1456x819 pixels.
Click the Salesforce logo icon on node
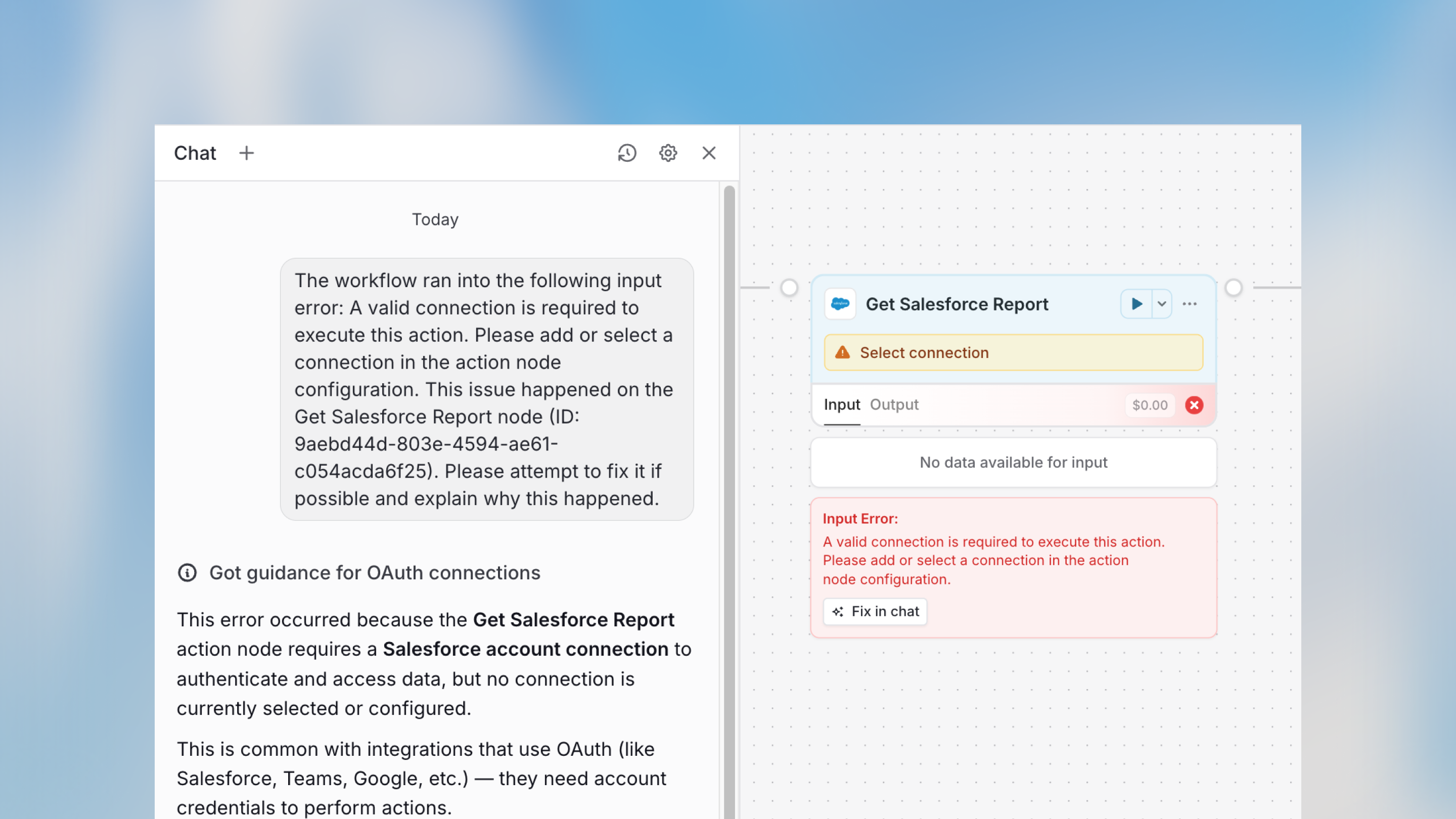pyautogui.click(x=840, y=304)
